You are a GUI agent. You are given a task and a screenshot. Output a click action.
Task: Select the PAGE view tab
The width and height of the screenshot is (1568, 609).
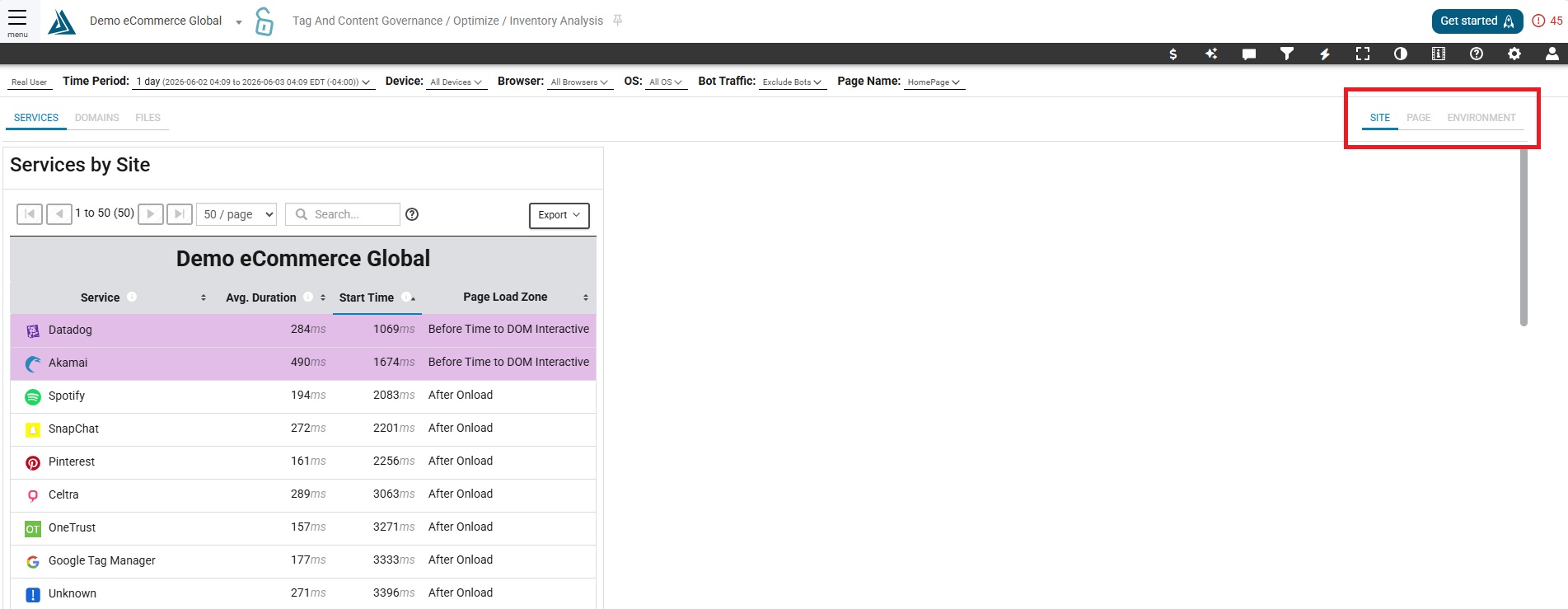(x=1419, y=118)
